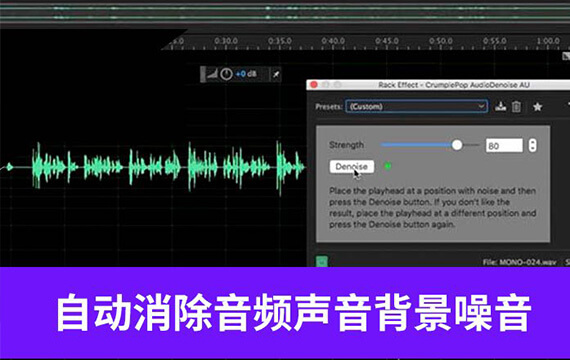Image resolution: width=570 pixels, height=360 pixels.
Task: Toggle the green effect power button
Action: pyautogui.click(x=321, y=261)
